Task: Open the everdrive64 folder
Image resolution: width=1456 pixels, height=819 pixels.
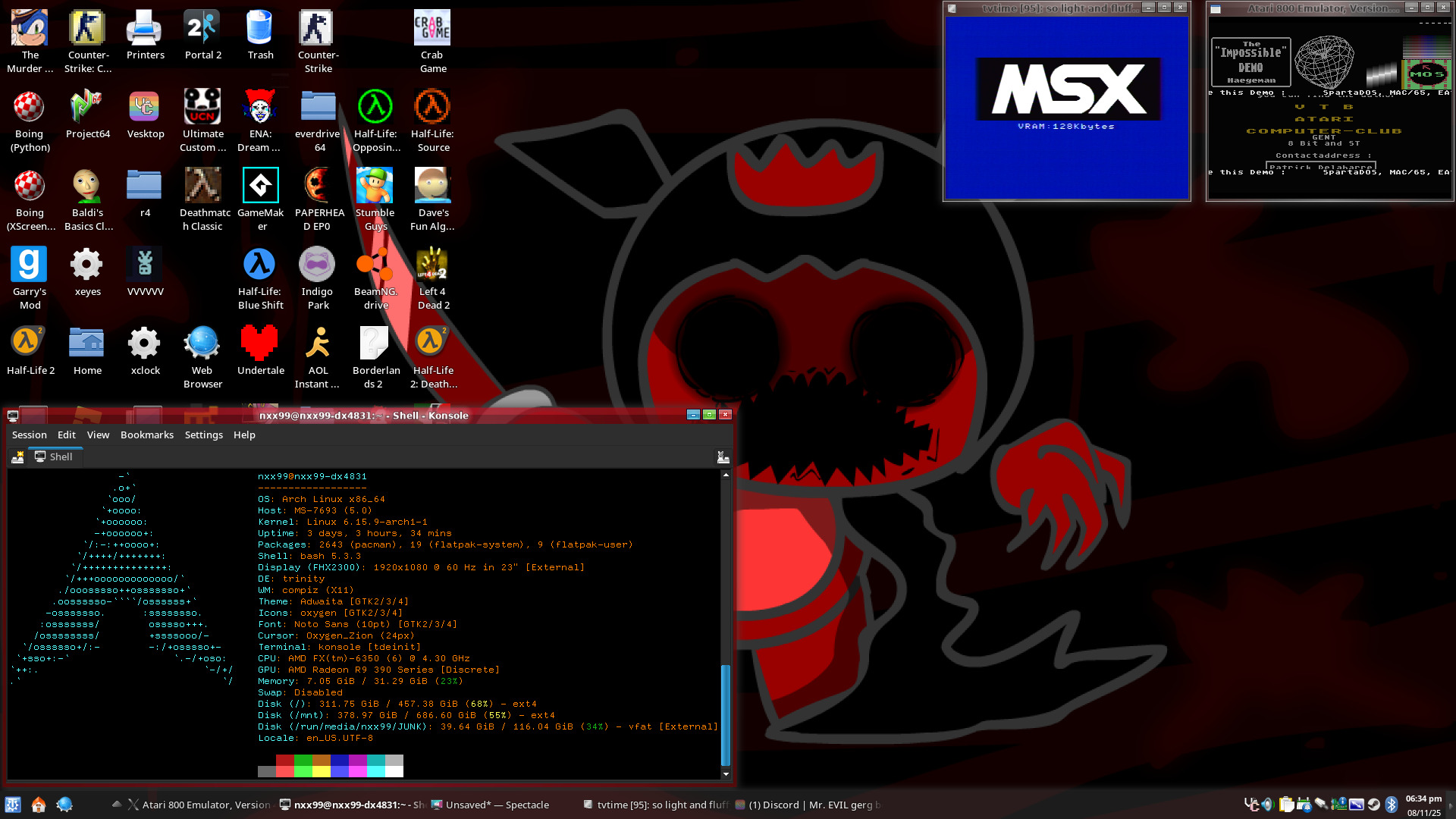Action: [318, 121]
